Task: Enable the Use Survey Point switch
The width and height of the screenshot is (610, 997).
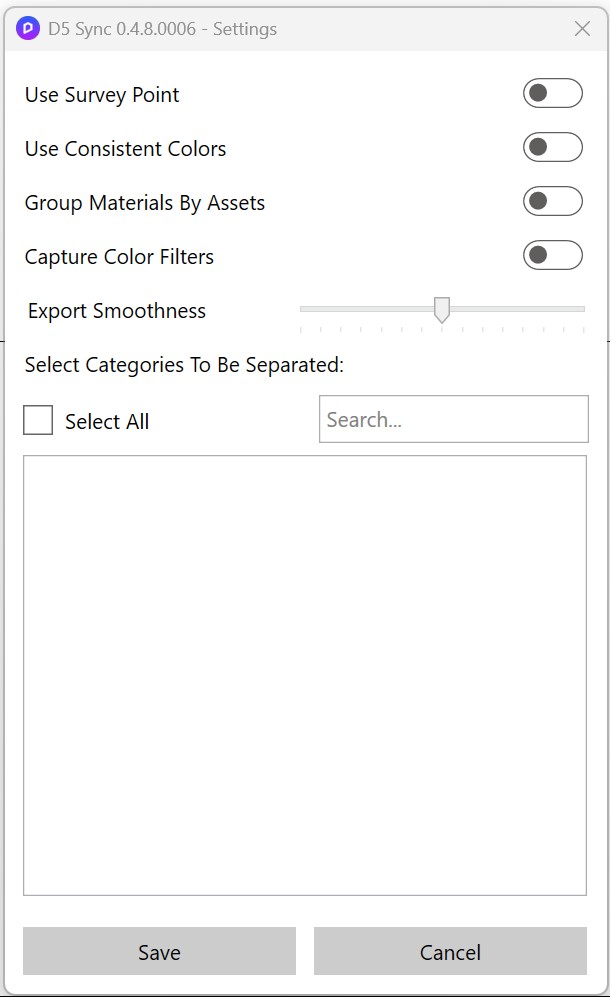Action: point(552,94)
